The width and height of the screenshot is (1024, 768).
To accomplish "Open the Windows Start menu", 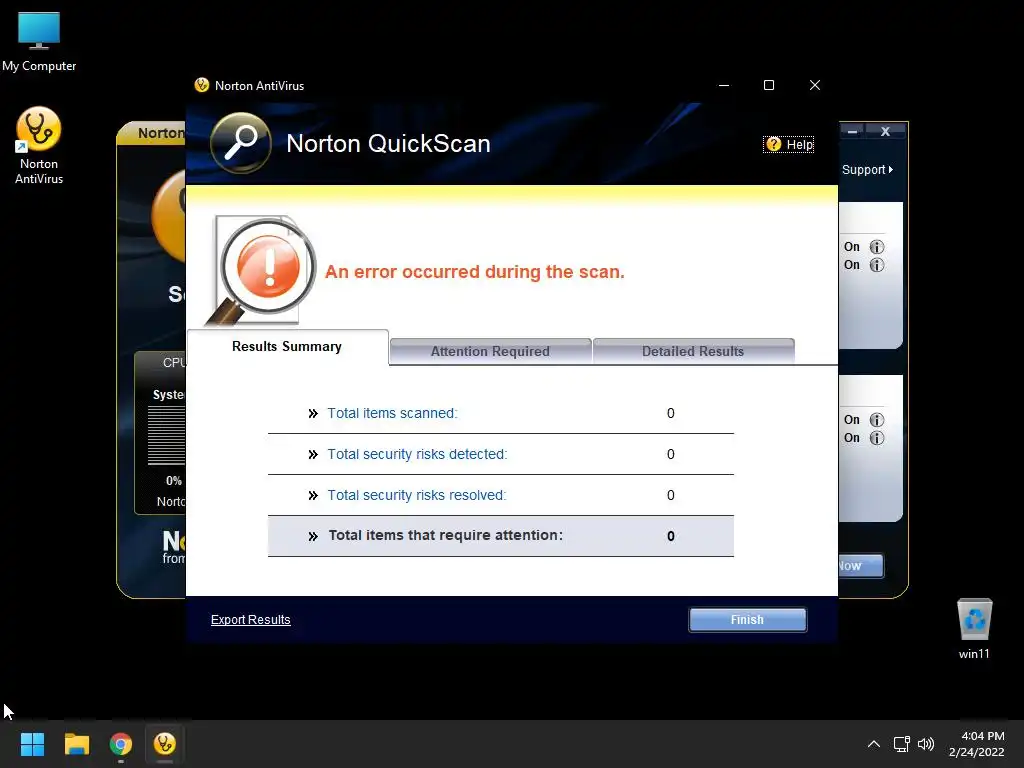I will 32,744.
